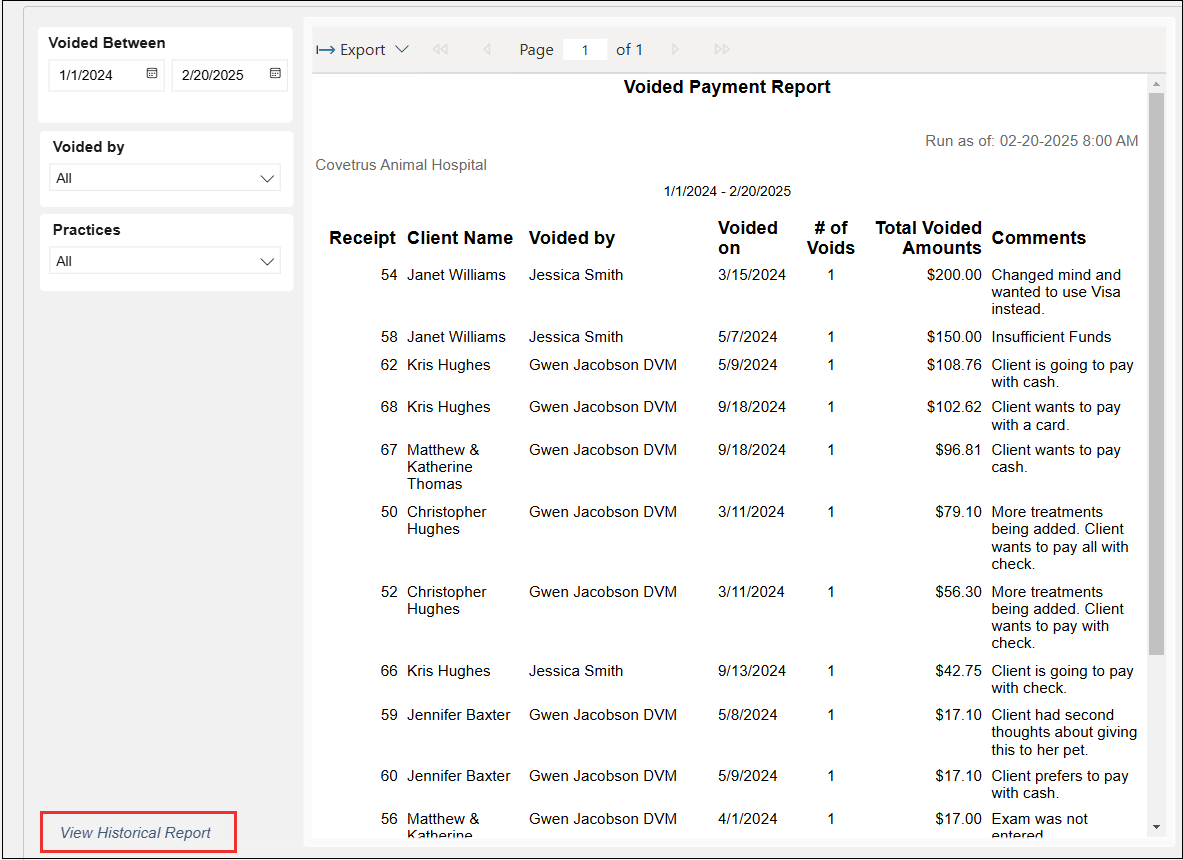Viewport: 1183px width, 860px height.
Task: Click the $96.81 voided amount
Action: pos(958,450)
